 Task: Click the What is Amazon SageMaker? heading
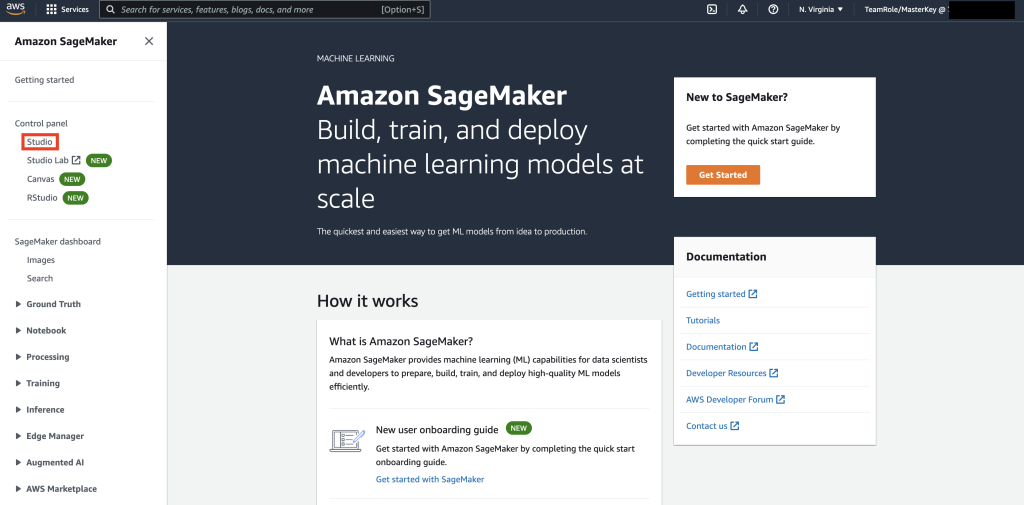(x=401, y=341)
